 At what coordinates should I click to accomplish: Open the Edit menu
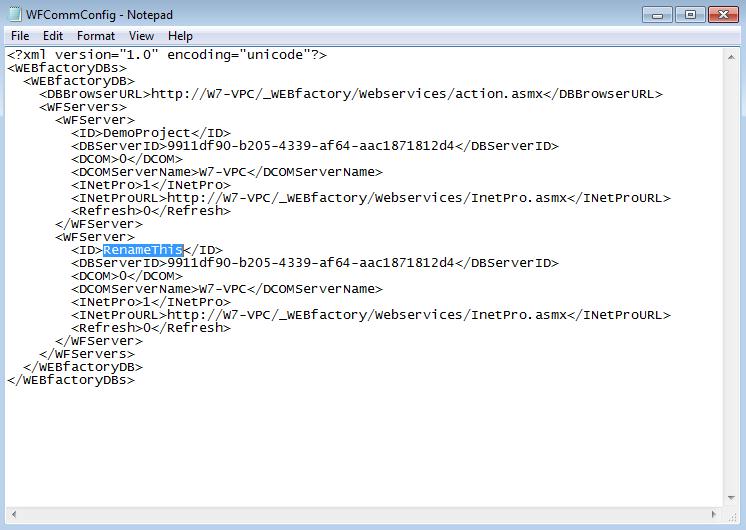tap(53, 36)
